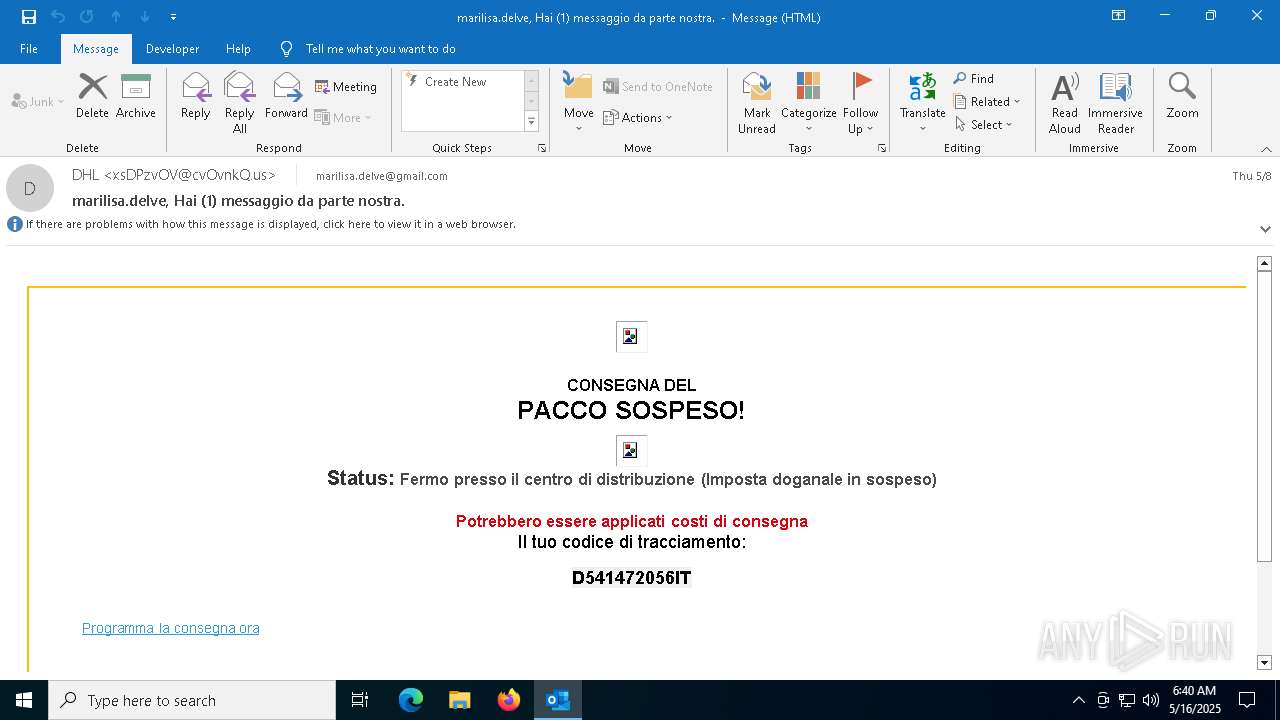The image size is (1280, 720).
Task: Open the Translate menu
Action: [x=923, y=102]
